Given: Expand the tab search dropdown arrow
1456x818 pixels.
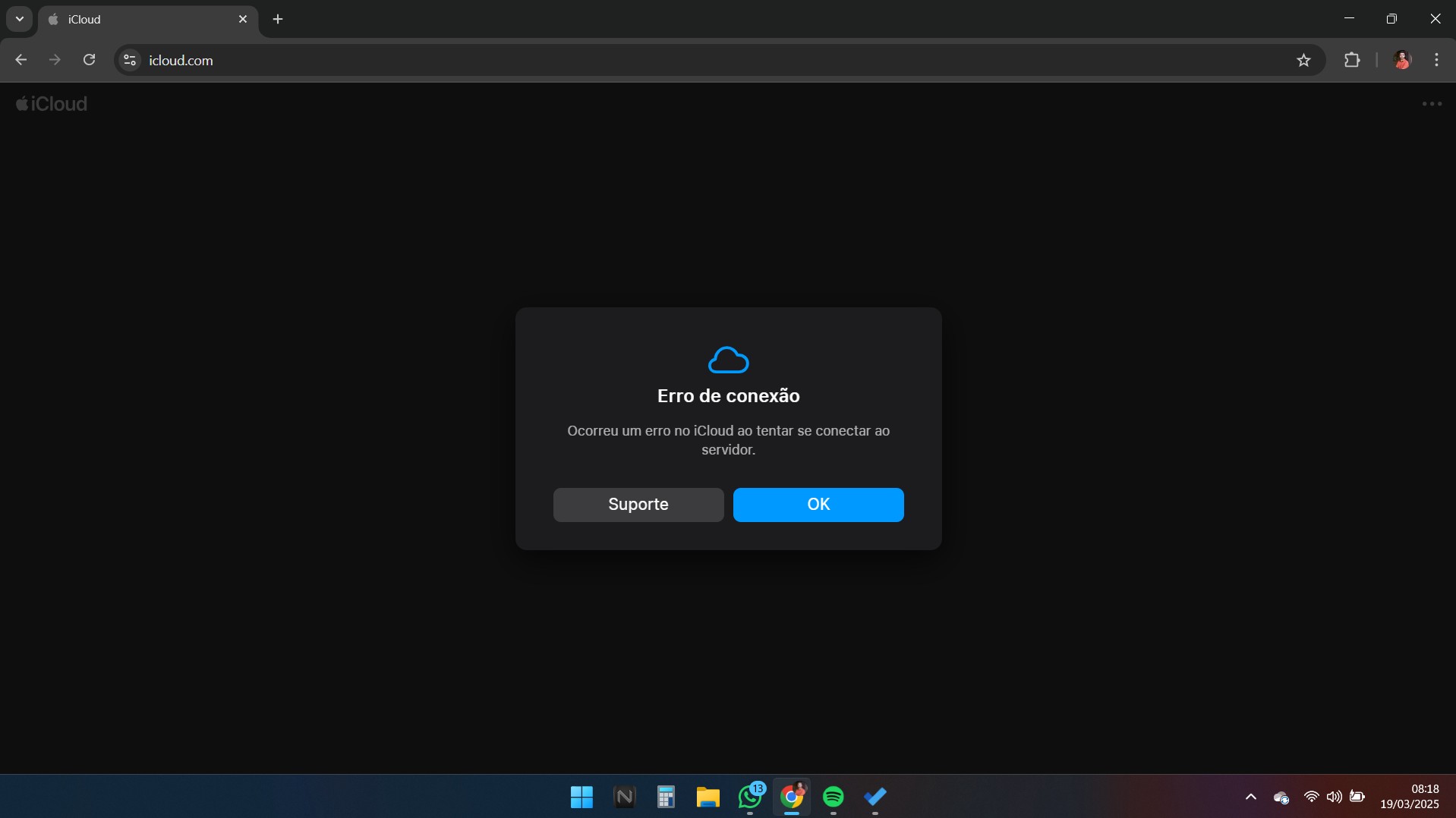Looking at the screenshot, I should point(20,19).
